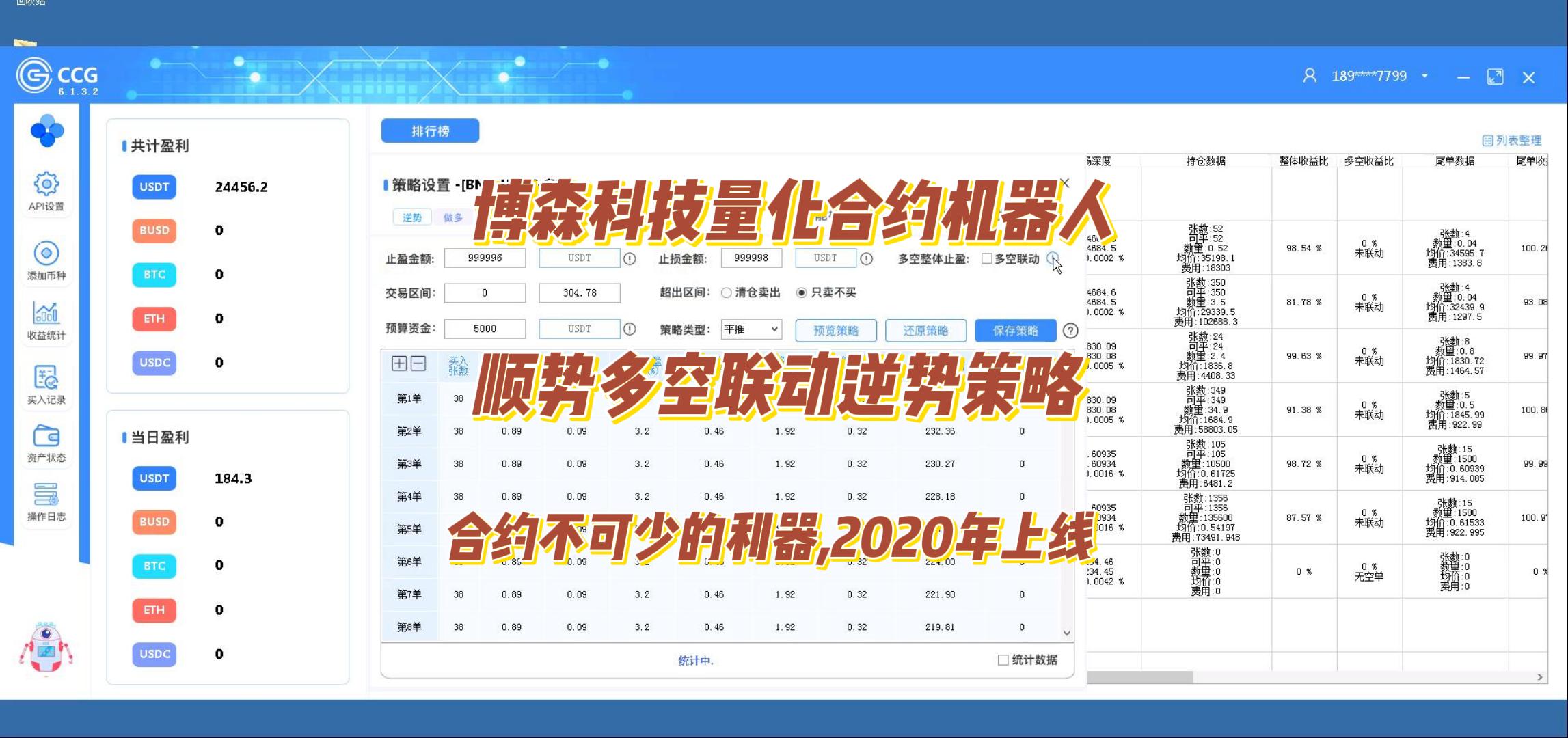Click daily profit value 184.3
The width and height of the screenshot is (1568, 738).
click(233, 478)
